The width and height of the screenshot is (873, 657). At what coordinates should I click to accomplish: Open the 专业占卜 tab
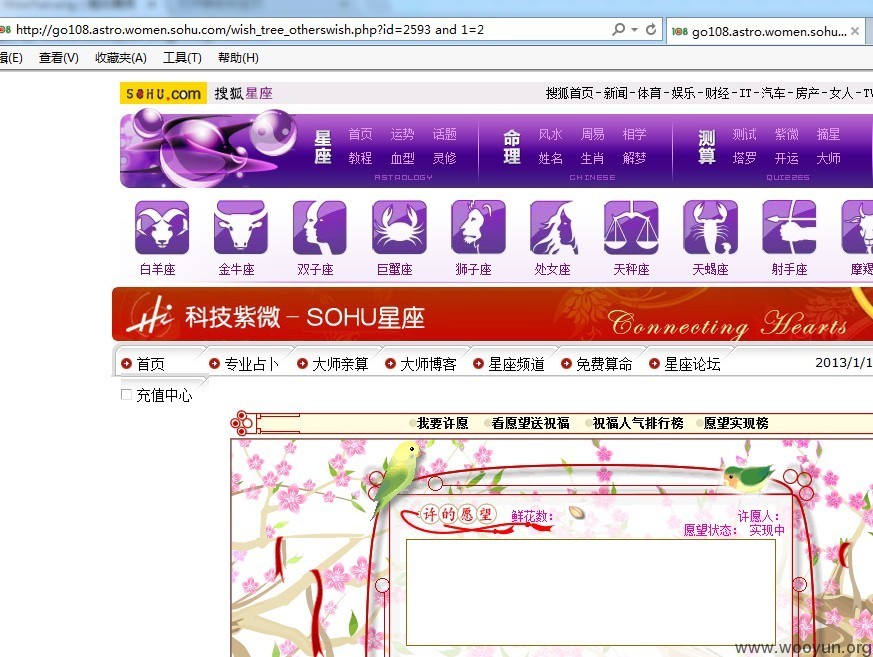(x=251, y=364)
